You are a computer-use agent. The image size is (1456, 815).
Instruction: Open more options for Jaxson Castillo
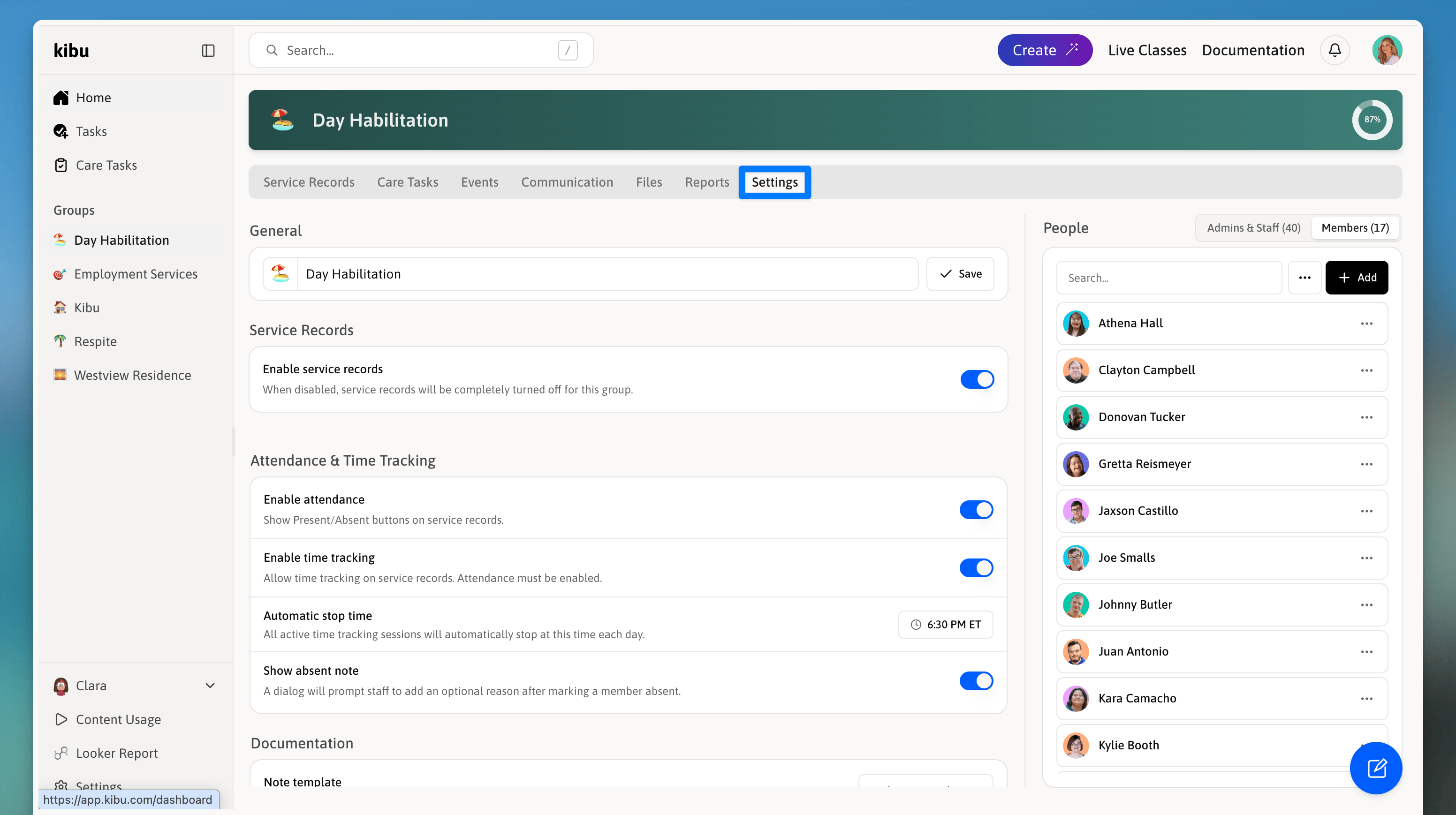point(1366,512)
